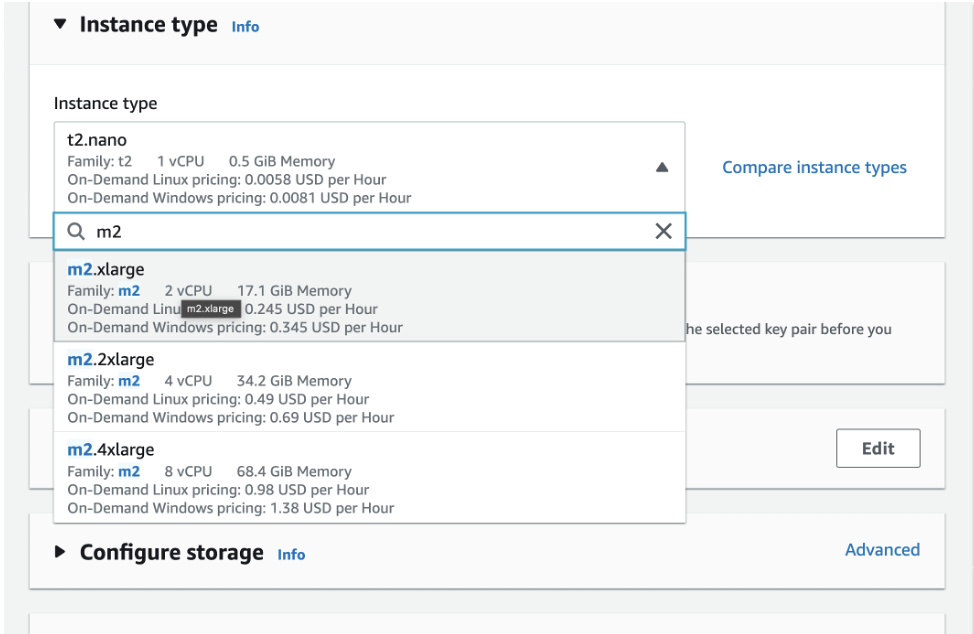Click the 0.0081 USD Windows pricing line
Screen dimensions: 974x634
[x=239, y=197]
